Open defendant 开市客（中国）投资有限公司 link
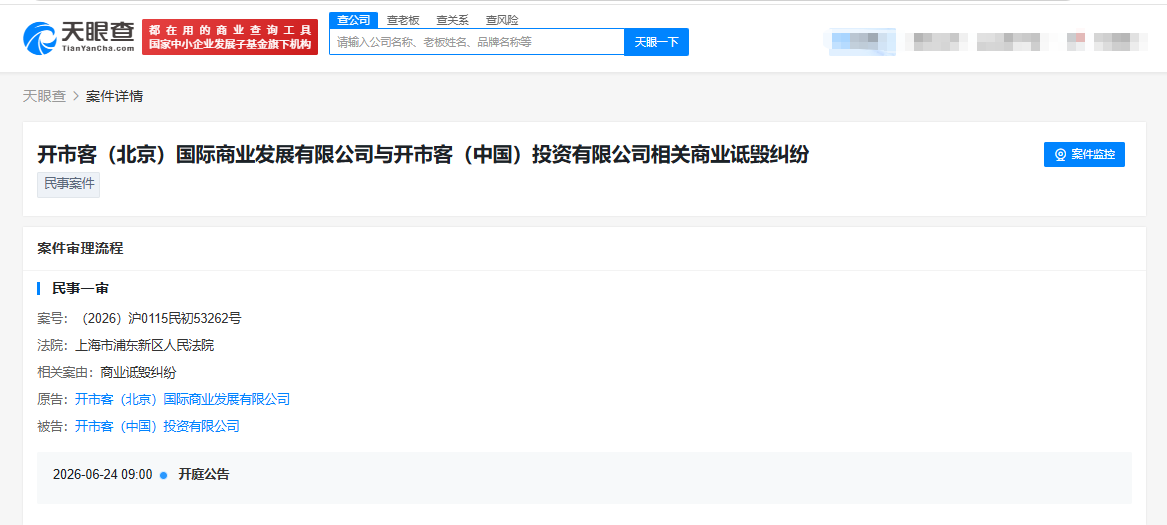The width and height of the screenshot is (1167, 525). pos(157,426)
